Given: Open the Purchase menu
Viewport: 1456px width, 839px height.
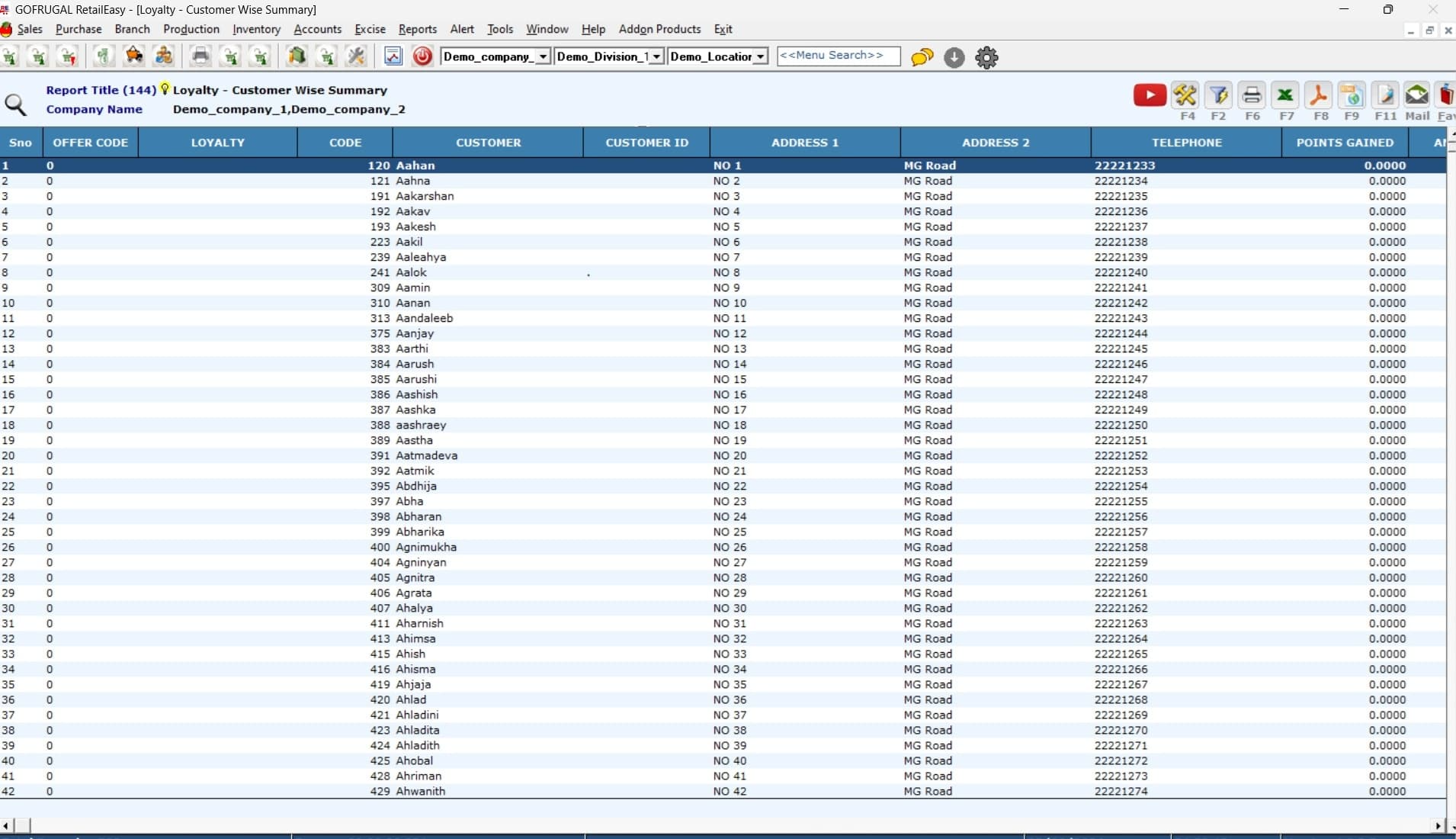Looking at the screenshot, I should 79,29.
